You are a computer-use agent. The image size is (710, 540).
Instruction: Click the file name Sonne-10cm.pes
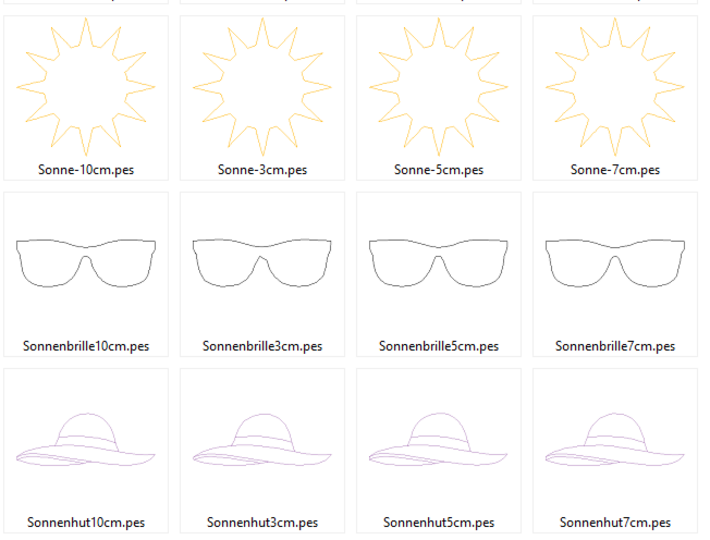86,170
